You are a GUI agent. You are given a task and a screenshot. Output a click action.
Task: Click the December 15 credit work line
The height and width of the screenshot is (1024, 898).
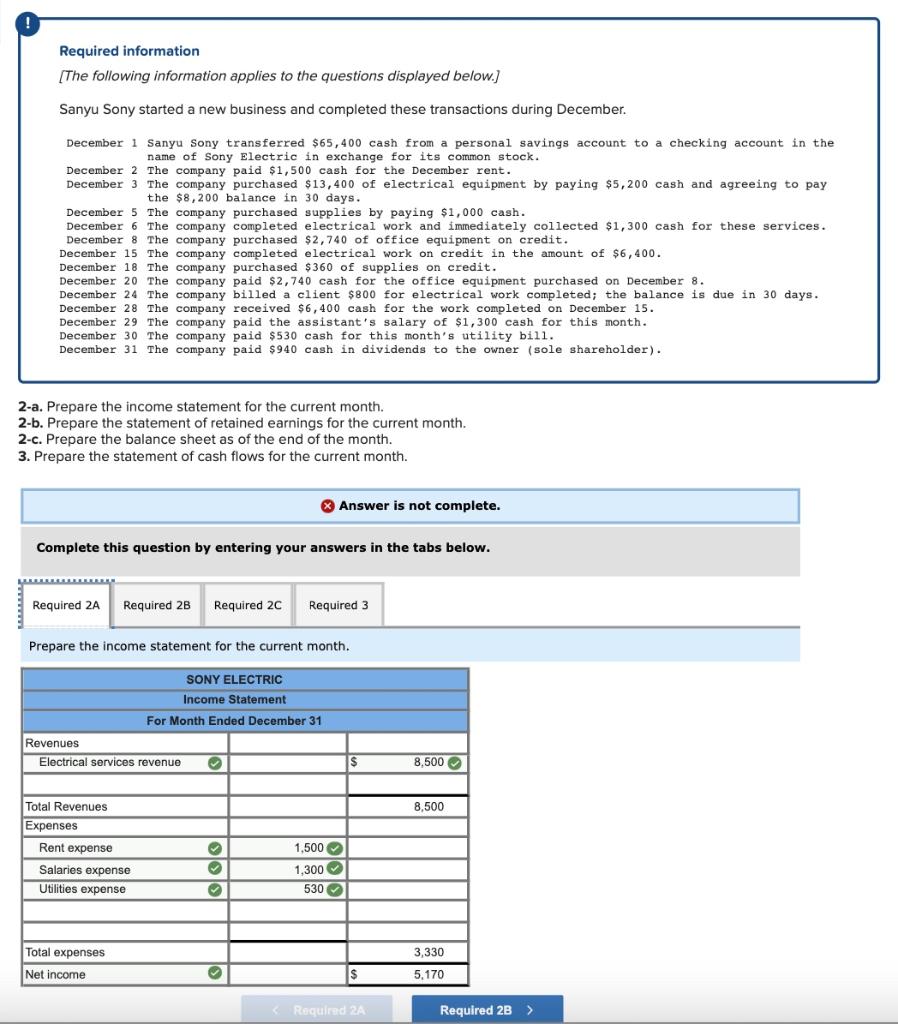(x=360, y=253)
